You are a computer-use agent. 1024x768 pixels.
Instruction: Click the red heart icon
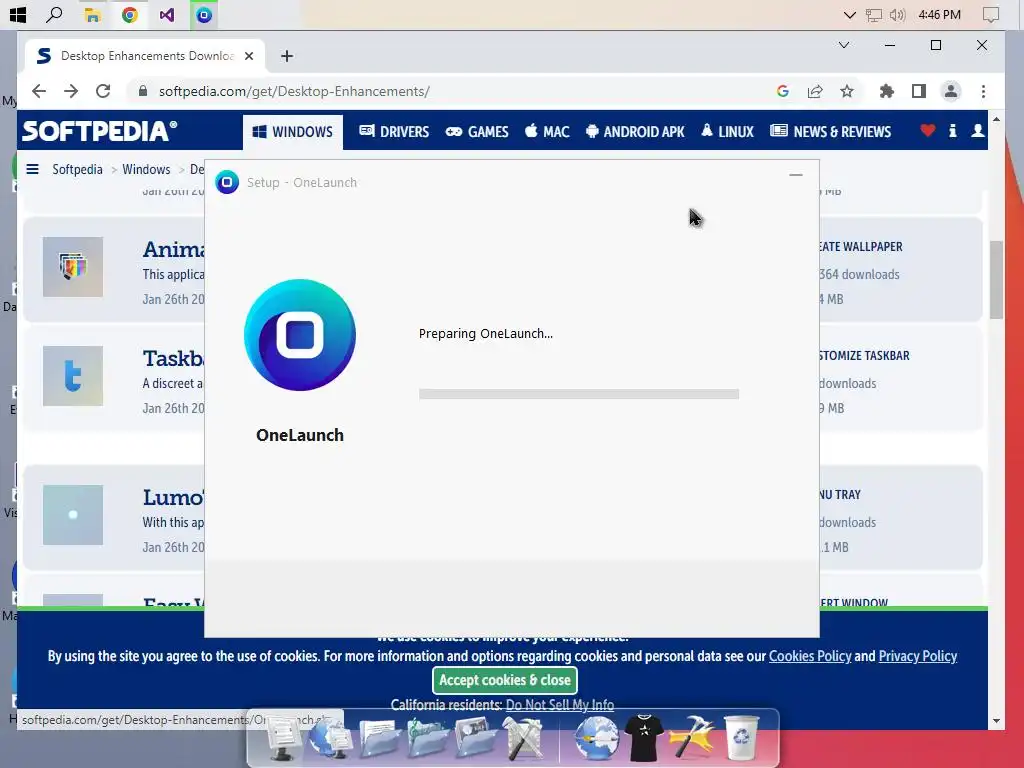(927, 131)
